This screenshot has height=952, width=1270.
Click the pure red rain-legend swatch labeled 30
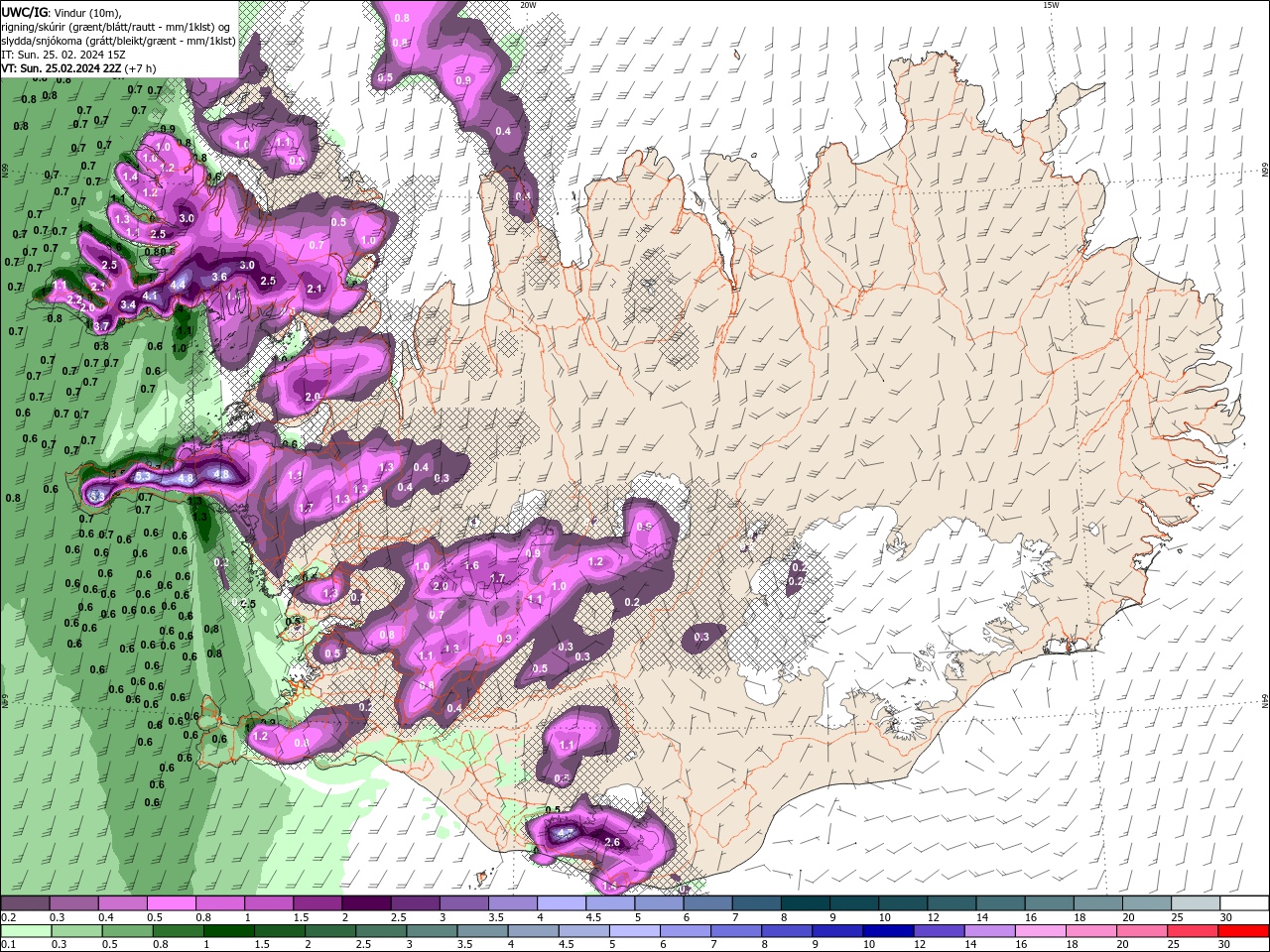click(x=1244, y=931)
